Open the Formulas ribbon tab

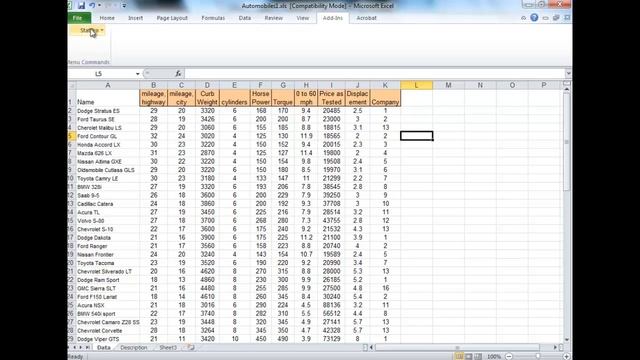[x=213, y=18]
